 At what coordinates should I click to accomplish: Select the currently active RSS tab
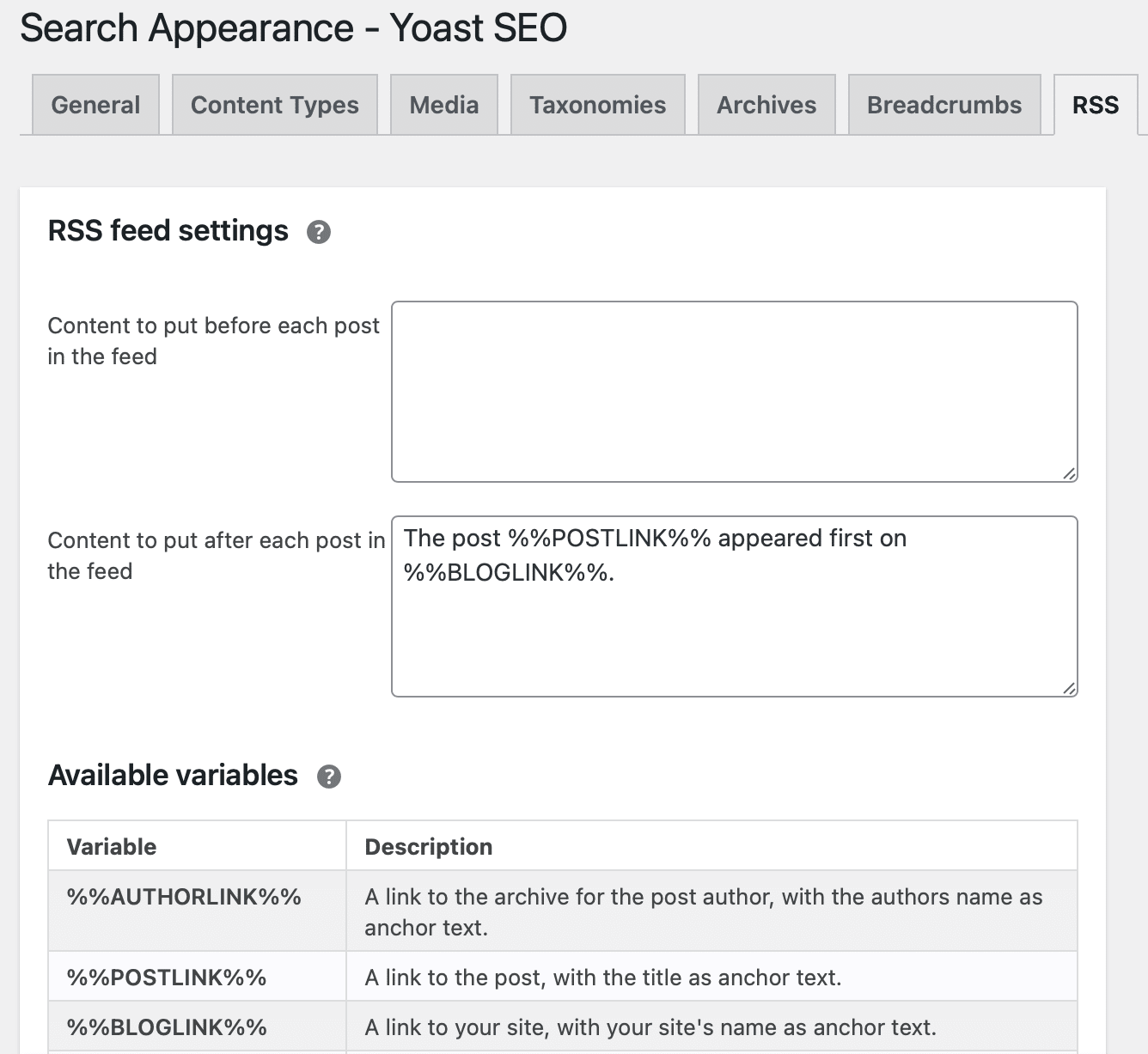point(1095,104)
